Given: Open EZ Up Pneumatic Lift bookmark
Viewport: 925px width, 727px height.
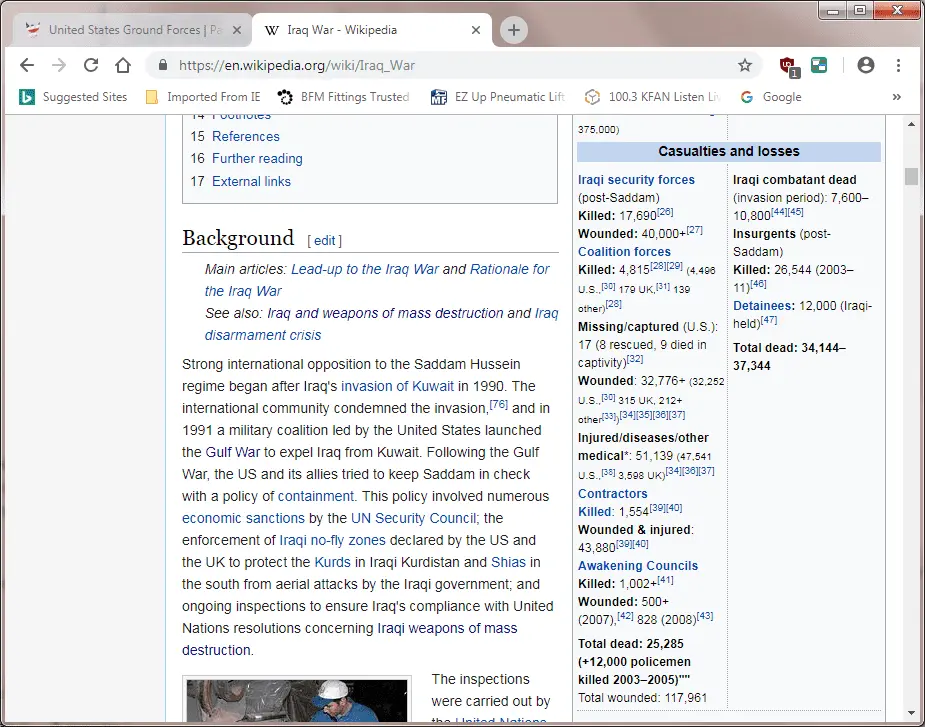Looking at the screenshot, I should 498,97.
